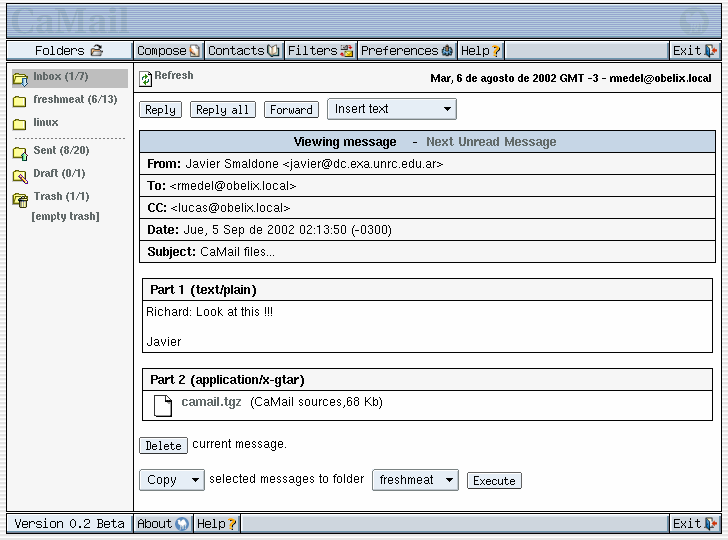This screenshot has width=728, height=540.
Task: Click the Refresh icon
Action: 146,79
